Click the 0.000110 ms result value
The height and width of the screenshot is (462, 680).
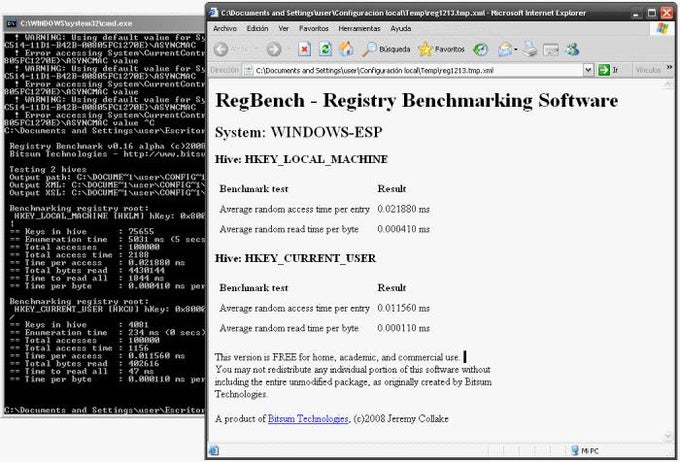click(x=403, y=328)
